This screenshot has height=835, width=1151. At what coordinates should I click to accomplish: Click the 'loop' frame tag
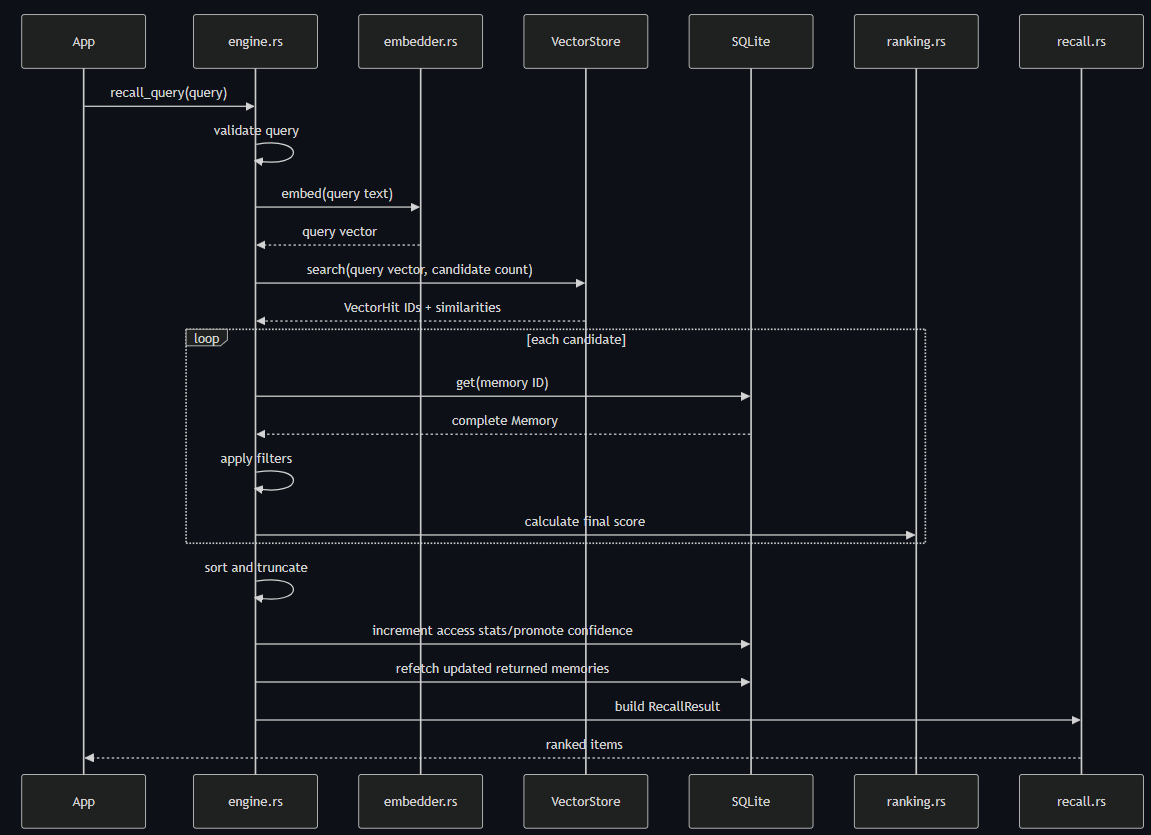tap(206, 338)
